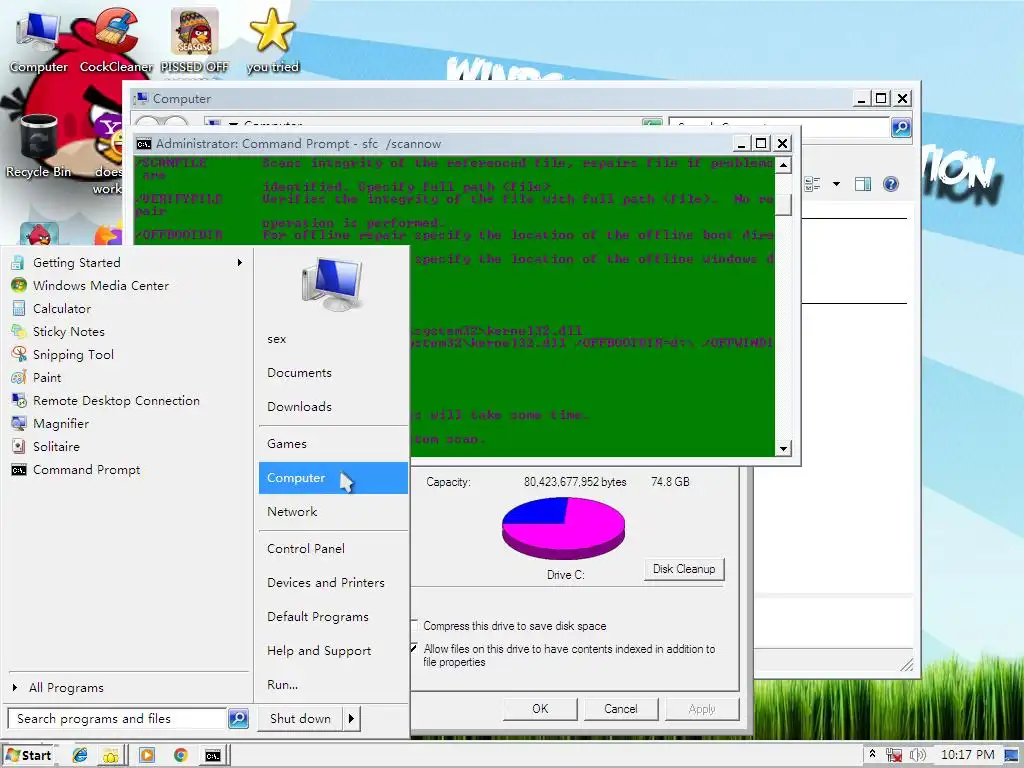Image resolution: width=1024 pixels, height=768 pixels.
Task: Click the Computer window title bar icon
Action: pyautogui.click(x=140, y=99)
